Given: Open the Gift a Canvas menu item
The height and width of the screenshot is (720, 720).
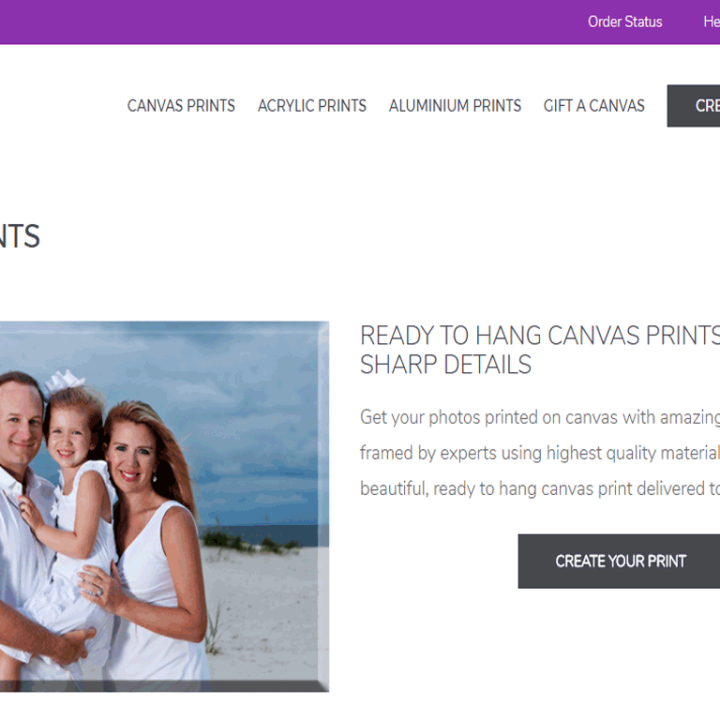Looking at the screenshot, I should coord(594,106).
